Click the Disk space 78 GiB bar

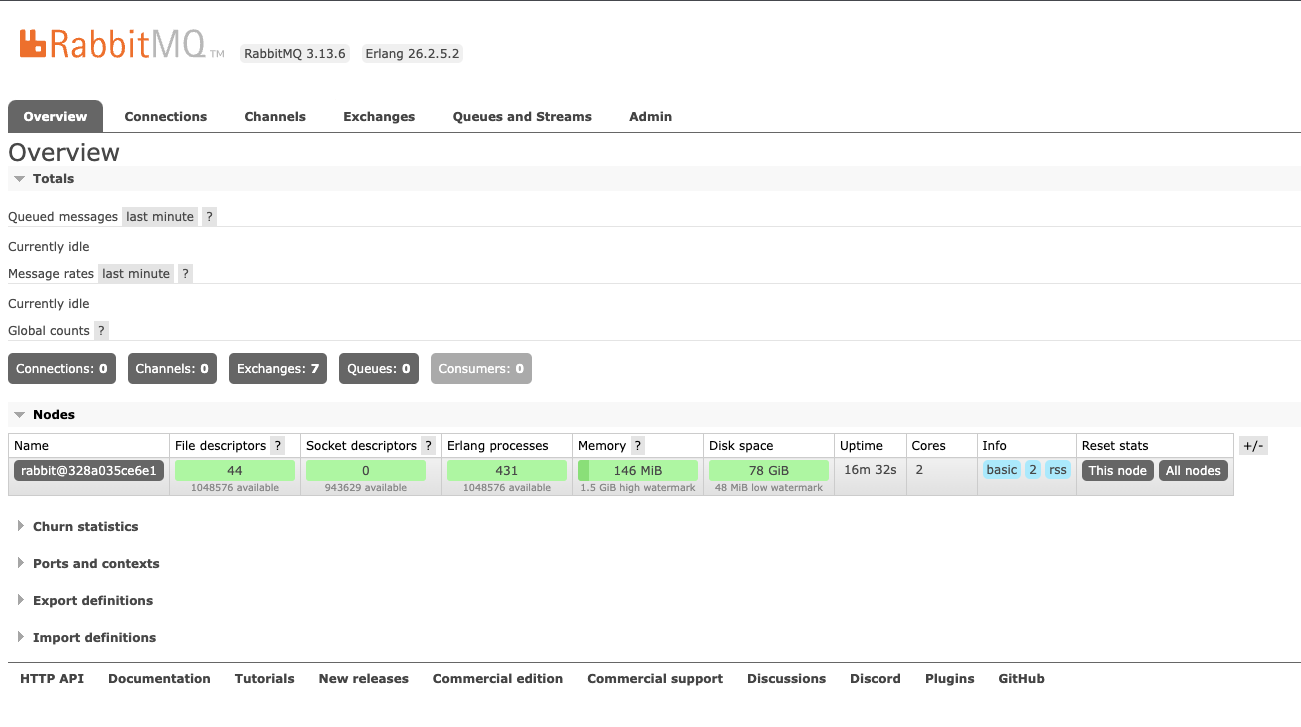pyautogui.click(x=769, y=471)
